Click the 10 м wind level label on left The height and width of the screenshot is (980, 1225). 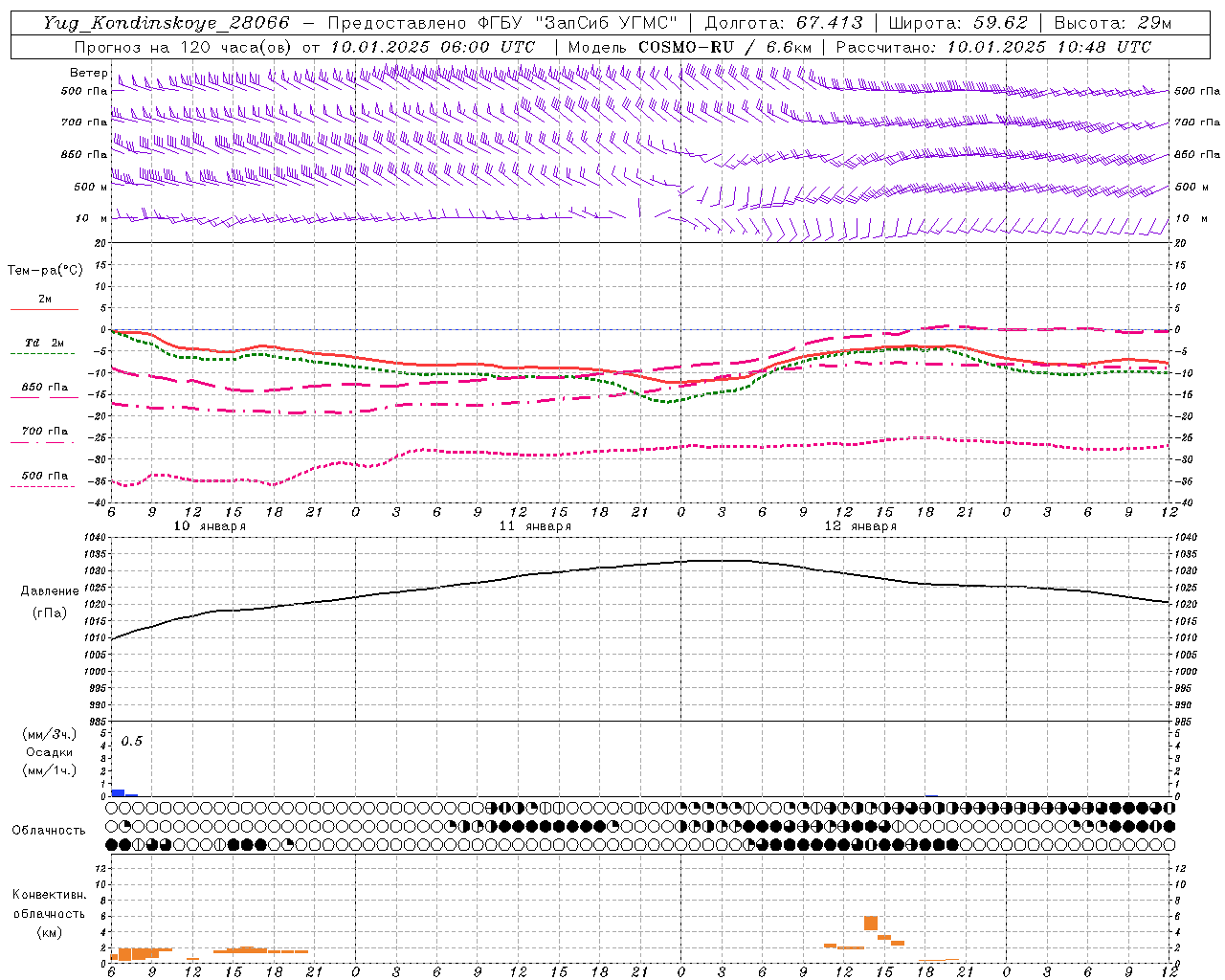(92, 218)
